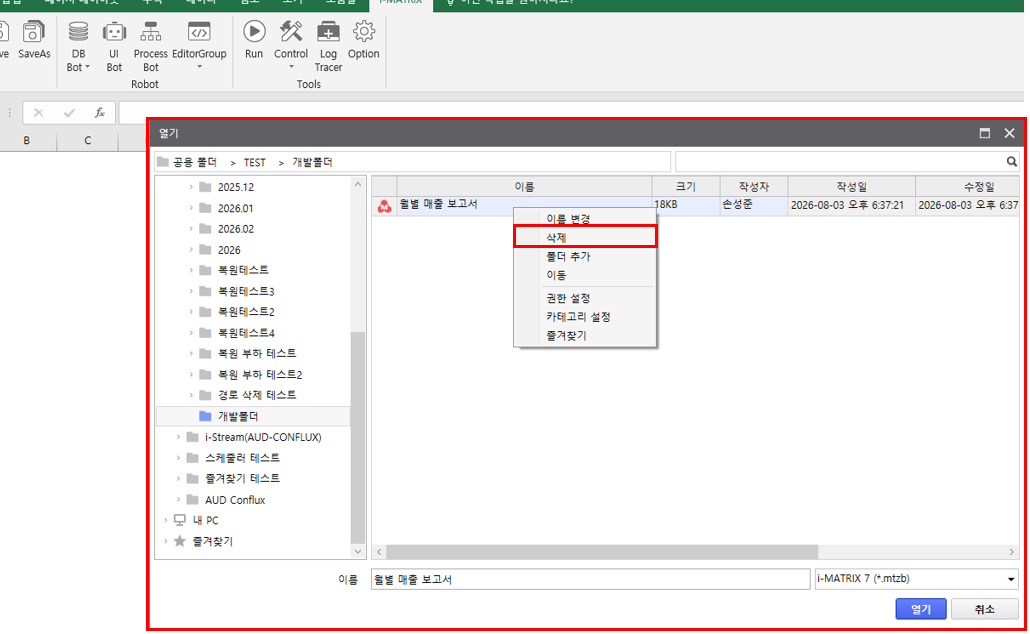The image size is (1030, 634).
Task: Expand the 복원테스트3 folder node
Action: (x=191, y=291)
